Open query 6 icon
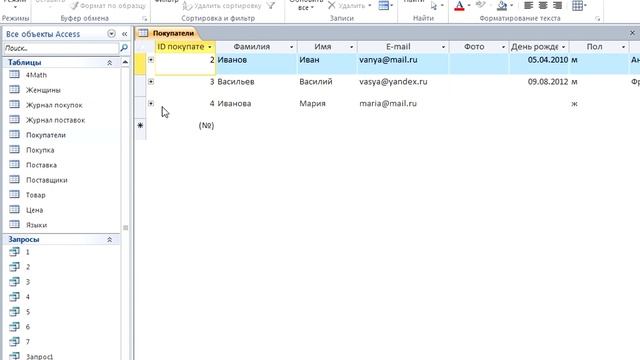 click(14, 327)
